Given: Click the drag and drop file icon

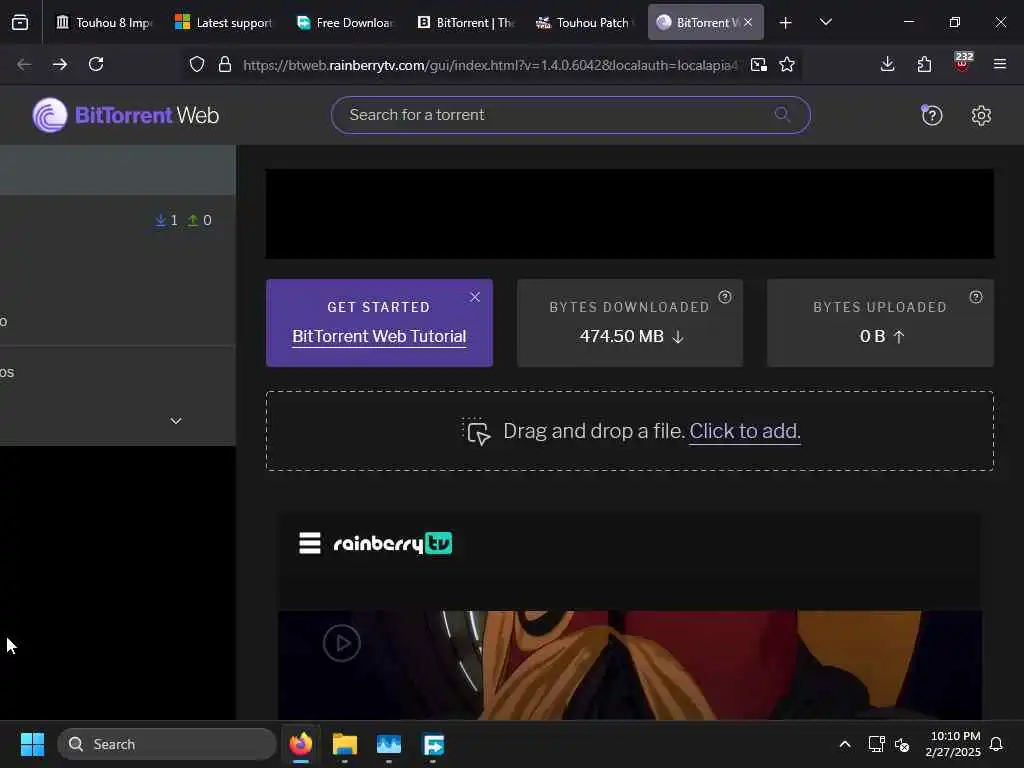Looking at the screenshot, I should pyautogui.click(x=476, y=432).
